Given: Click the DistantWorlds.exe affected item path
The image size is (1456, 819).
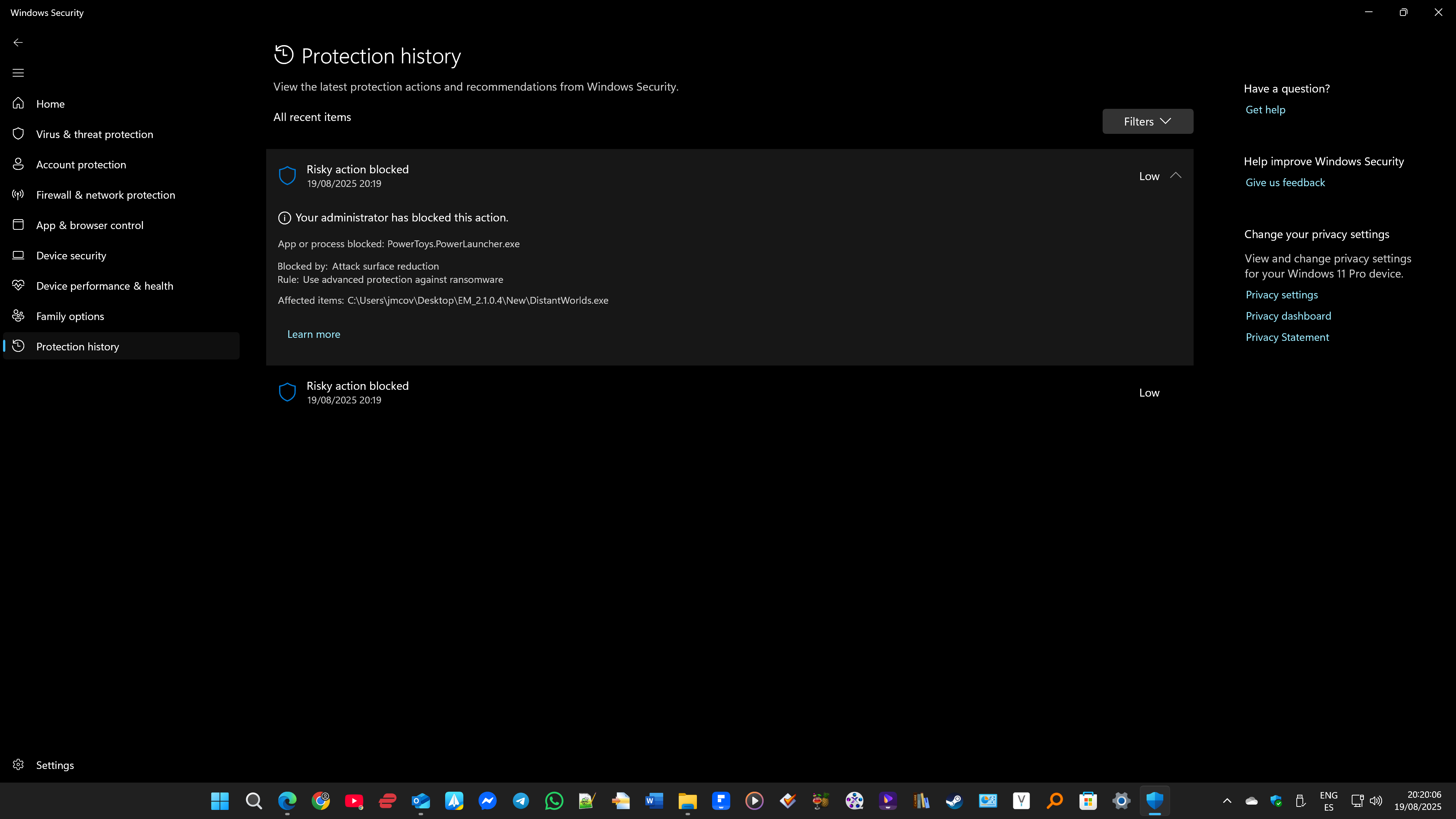Looking at the screenshot, I should click(x=478, y=300).
